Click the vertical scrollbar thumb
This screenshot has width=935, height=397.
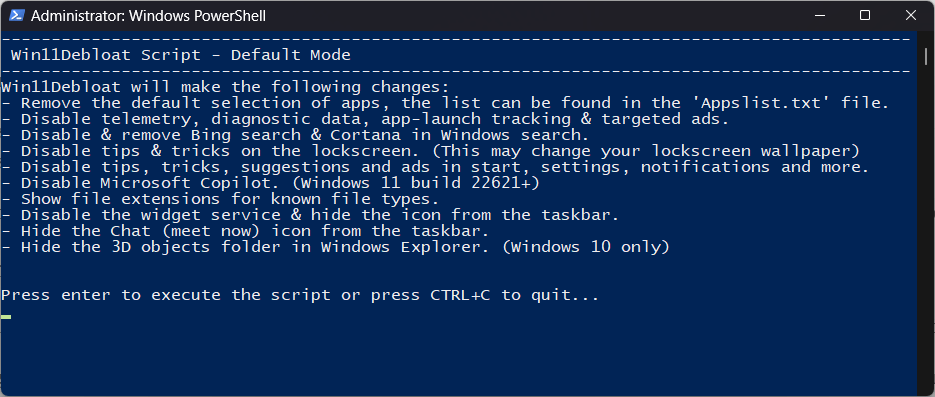click(x=926, y=57)
